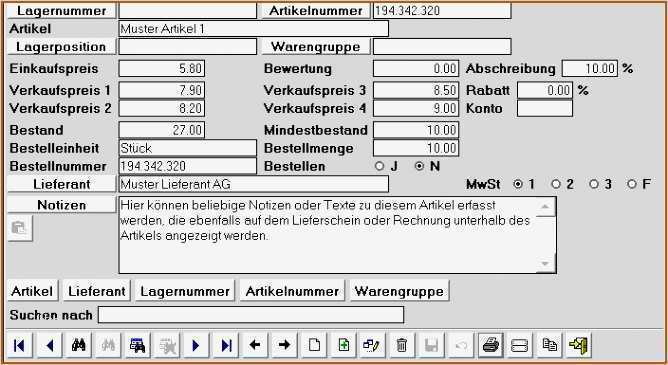Search by Artikelnummer button in bottom row
The height and width of the screenshot is (365, 668).
pos(292,291)
